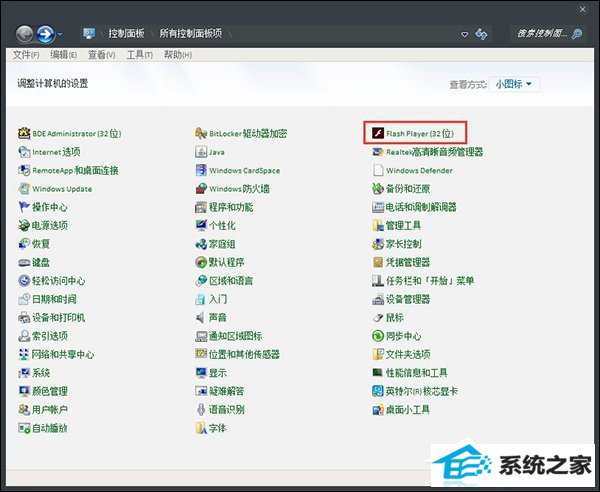Open the 语音识别 link

click(227, 409)
